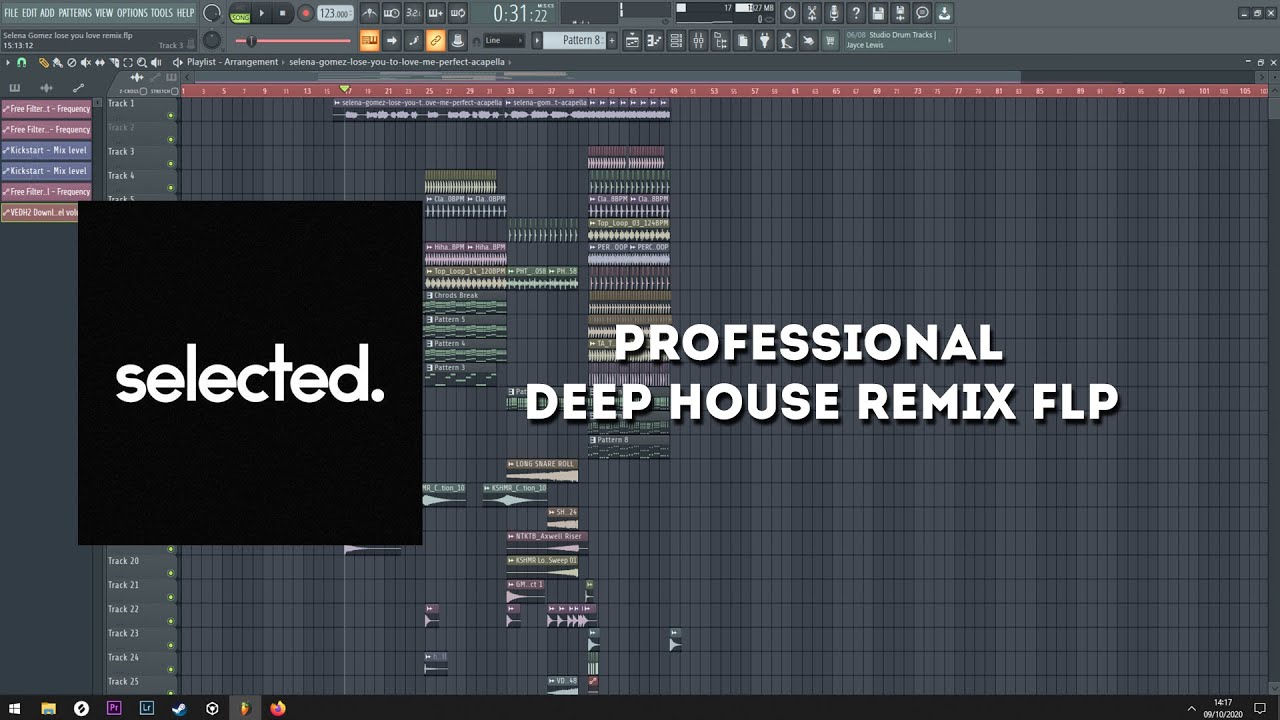This screenshot has width=1280, height=720.
Task: Click the one-click audio recording microphone
Action: click(833, 13)
